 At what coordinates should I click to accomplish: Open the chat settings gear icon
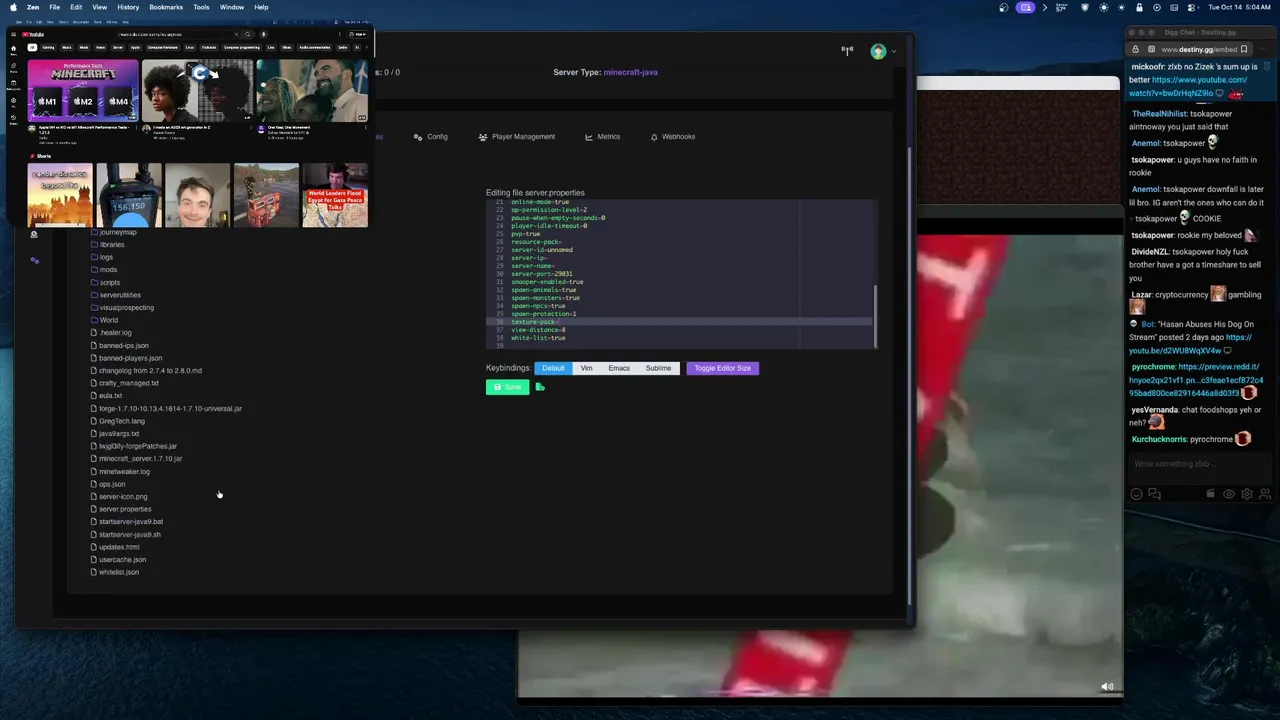(1247, 494)
